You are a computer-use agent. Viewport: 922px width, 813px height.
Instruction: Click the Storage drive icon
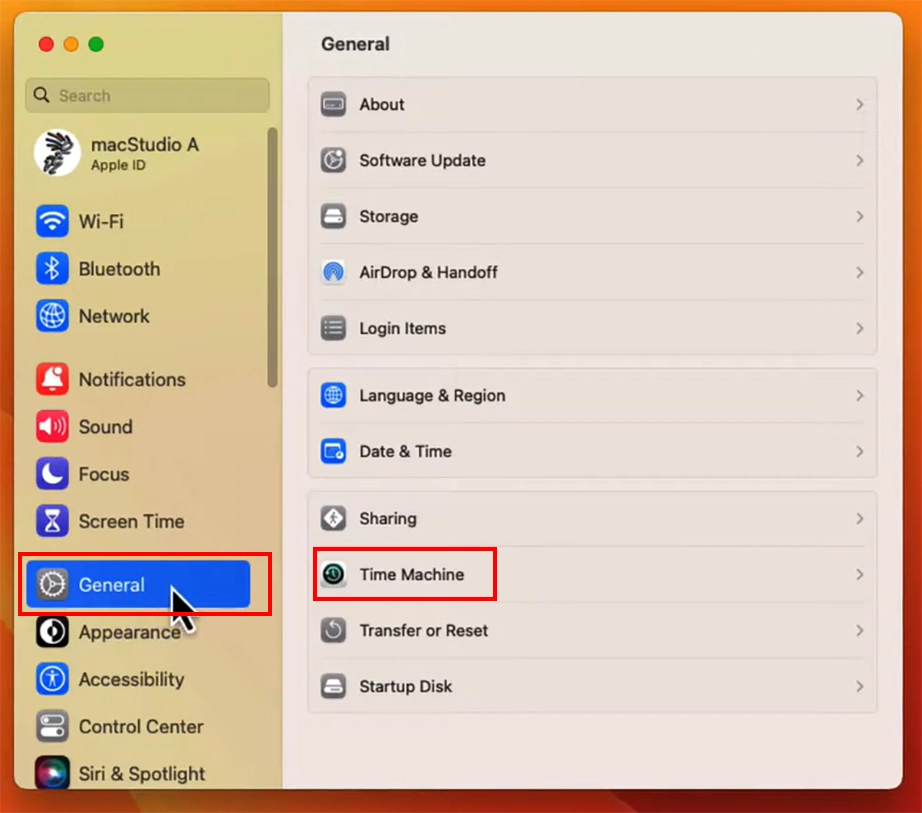[333, 216]
